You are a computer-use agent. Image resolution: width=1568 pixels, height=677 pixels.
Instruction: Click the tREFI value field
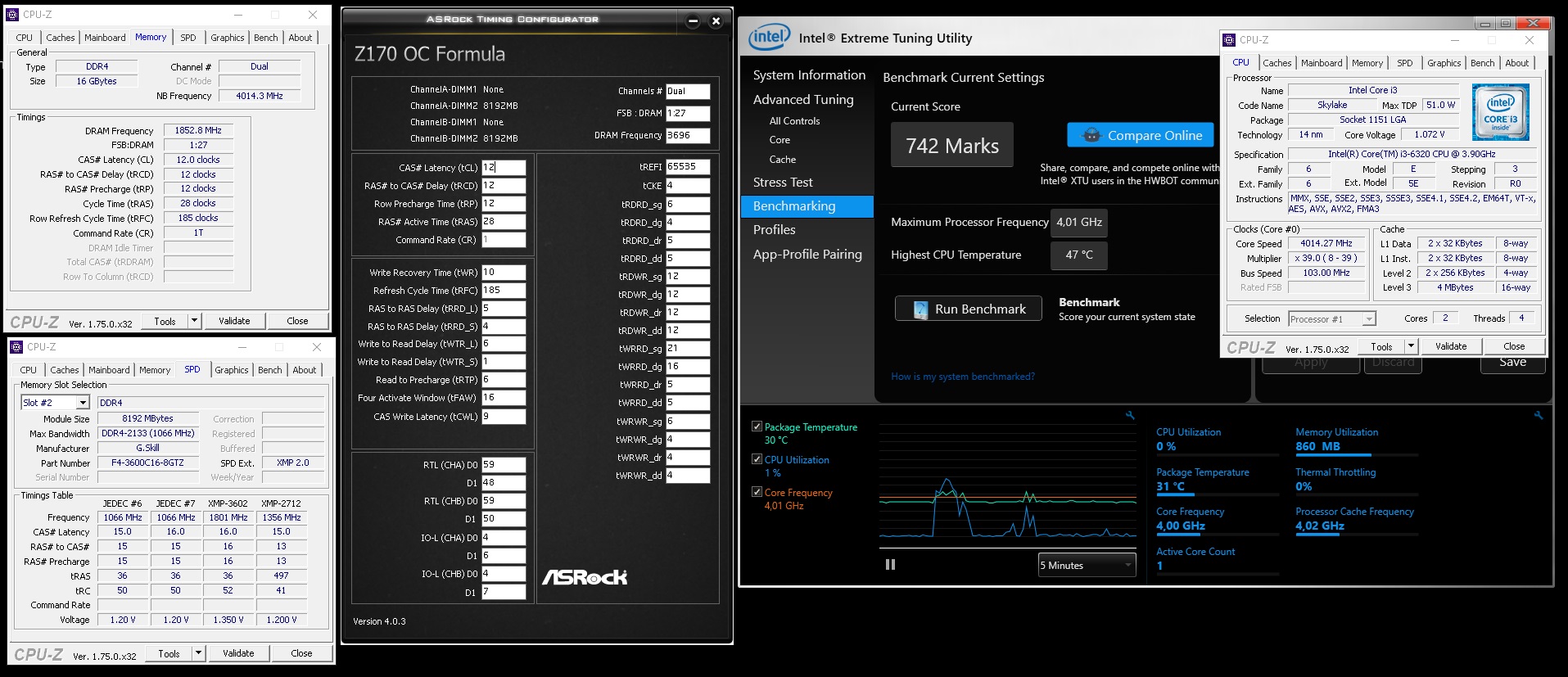pos(688,166)
